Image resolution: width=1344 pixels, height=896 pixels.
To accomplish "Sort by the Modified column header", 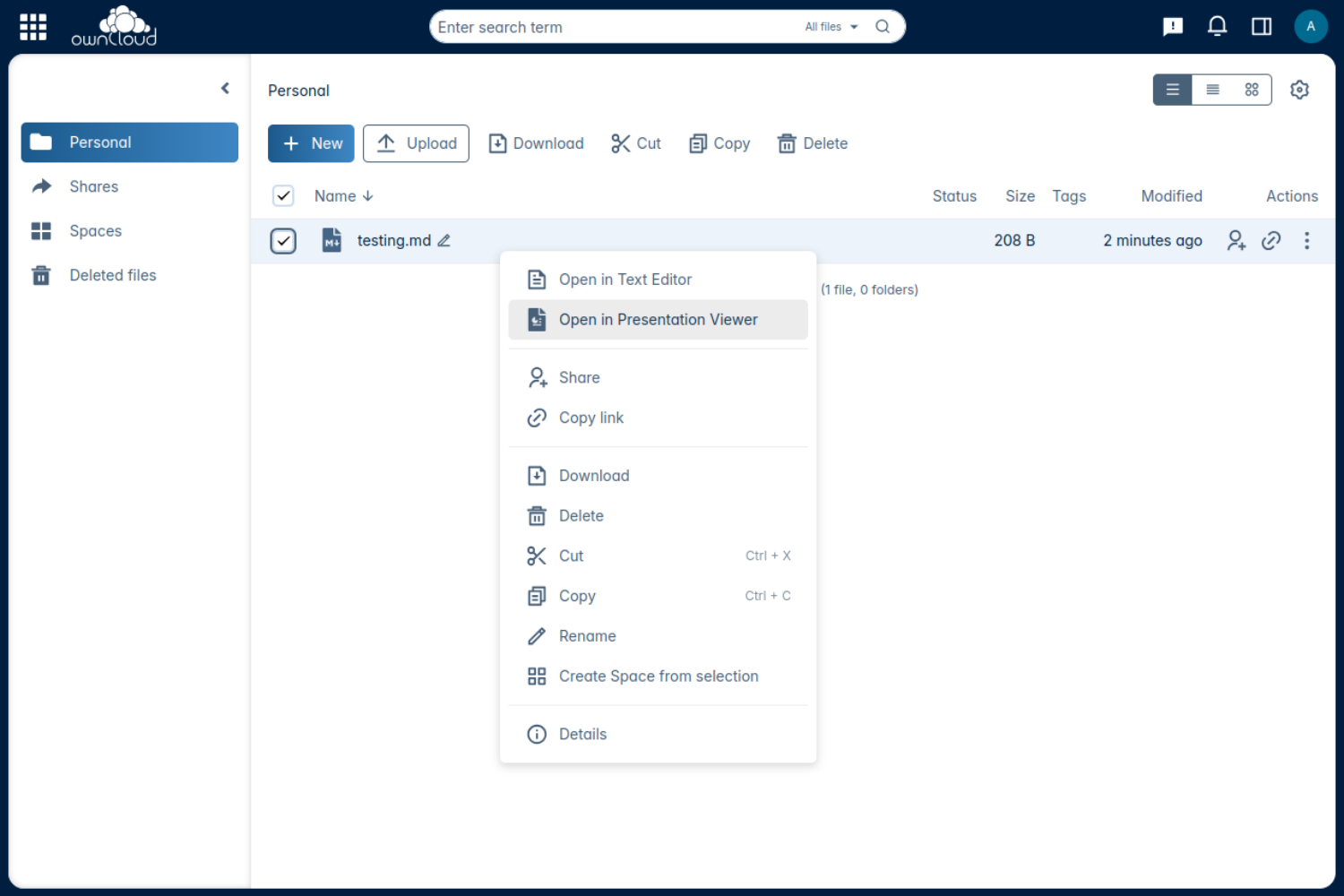I will 1171,196.
